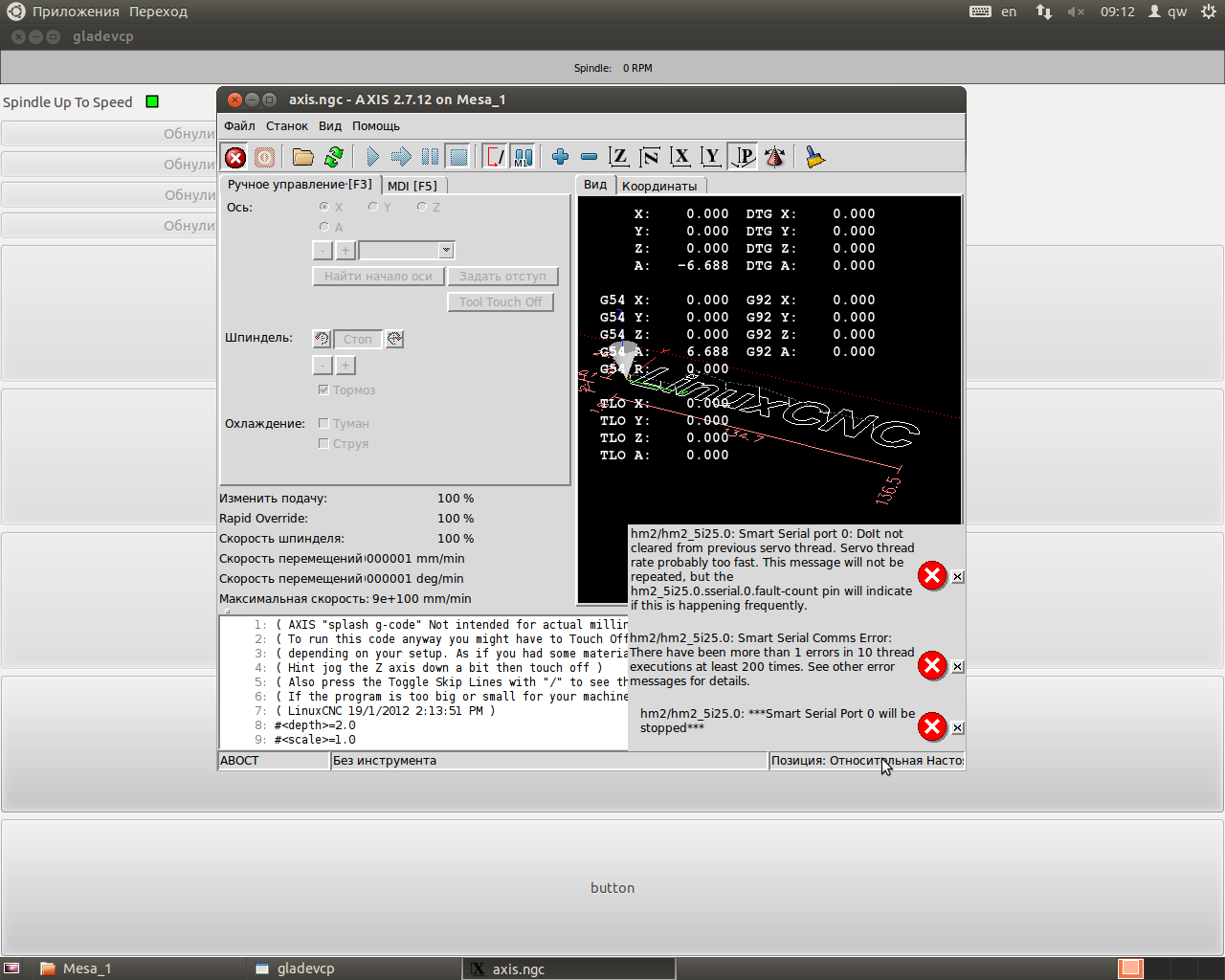Start spindle clockwise icon right of Стоп
This screenshot has width=1225, height=980.
pyautogui.click(x=394, y=339)
